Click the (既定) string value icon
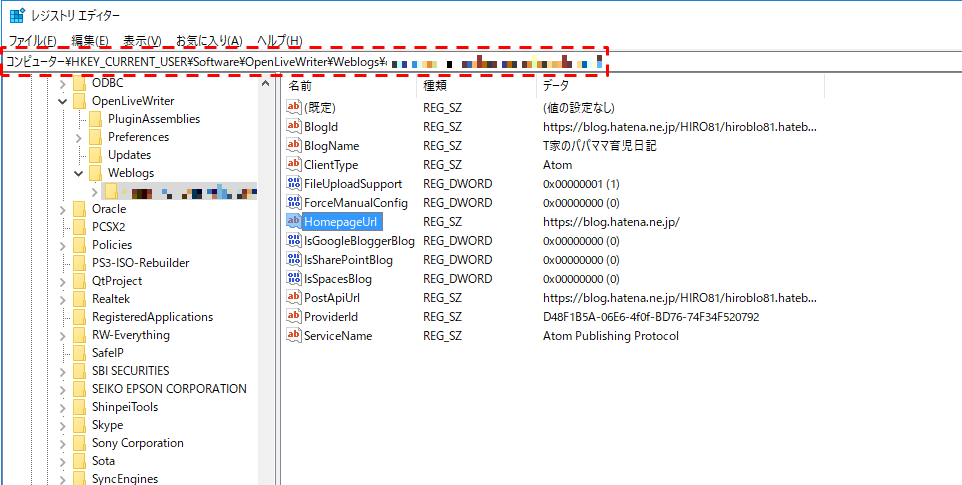The image size is (962, 485). click(x=294, y=107)
